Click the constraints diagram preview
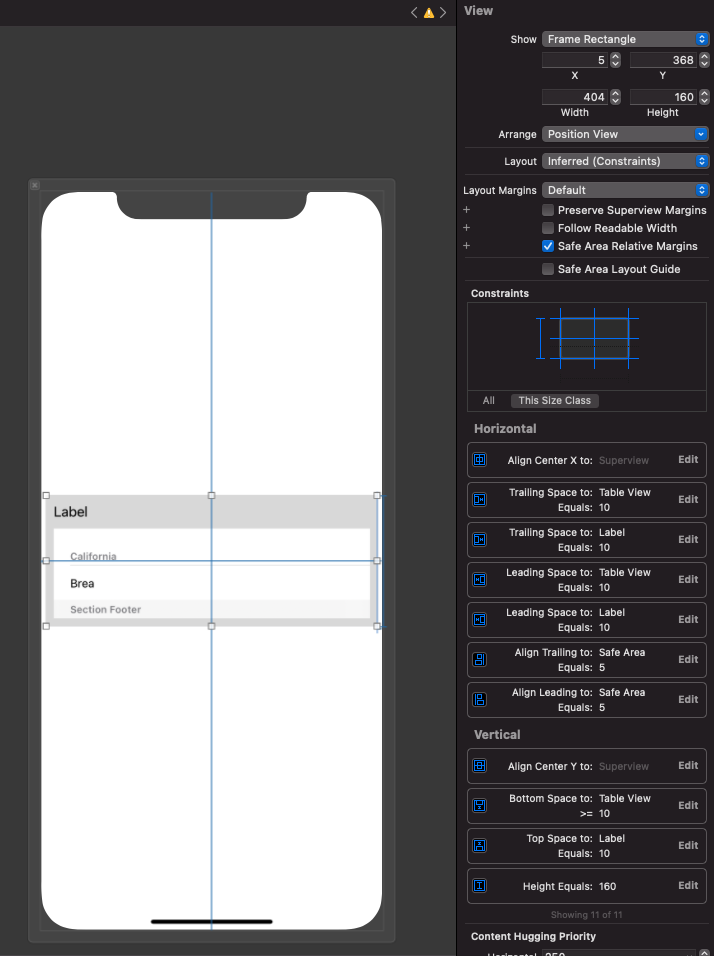 pyautogui.click(x=587, y=346)
